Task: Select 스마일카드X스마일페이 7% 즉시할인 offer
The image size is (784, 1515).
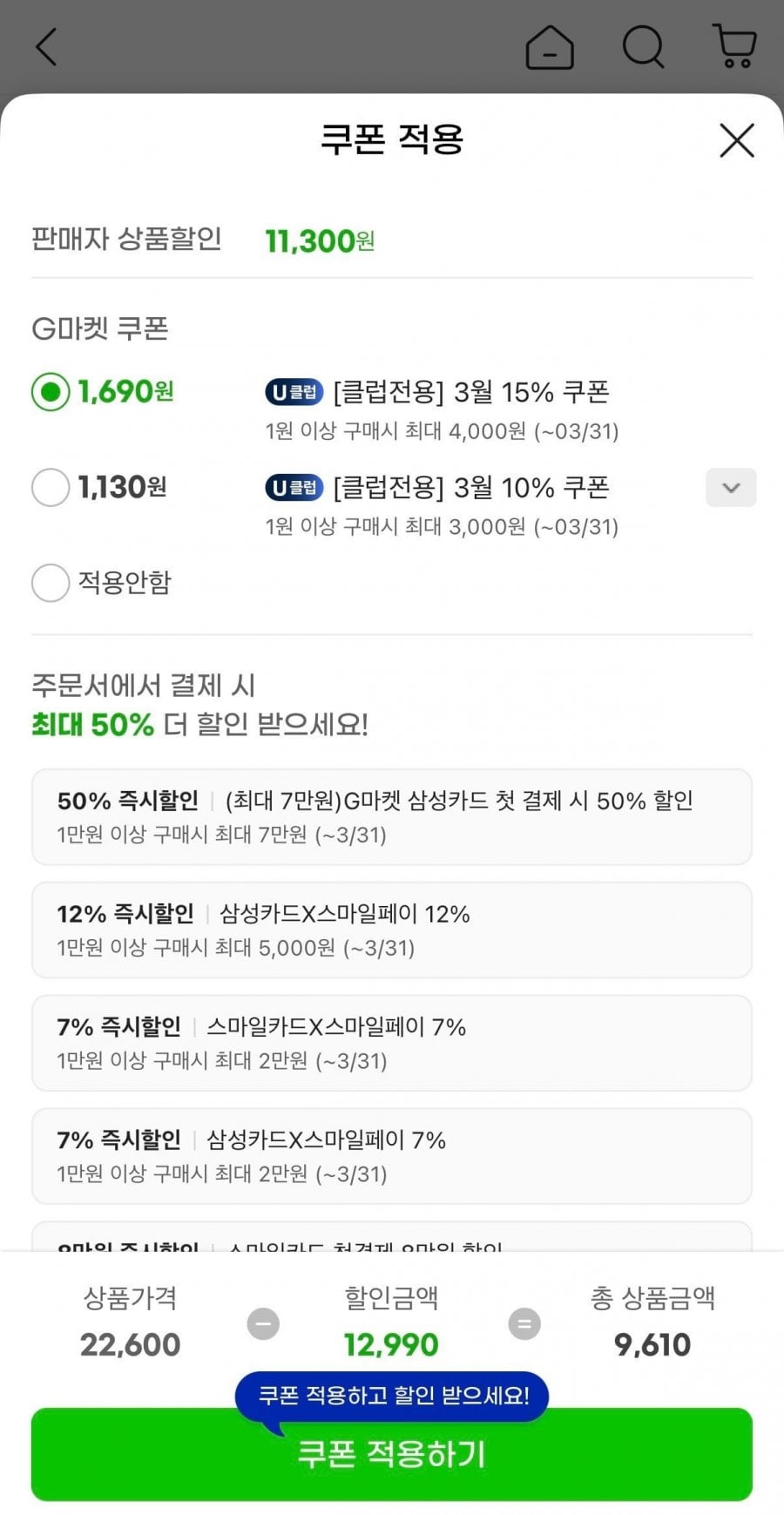Action: pyautogui.click(x=392, y=1043)
